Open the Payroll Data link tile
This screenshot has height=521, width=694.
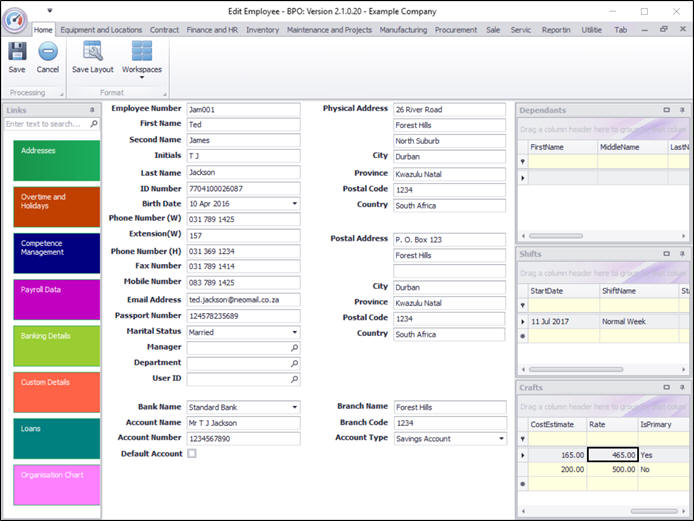click(x=56, y=300)
